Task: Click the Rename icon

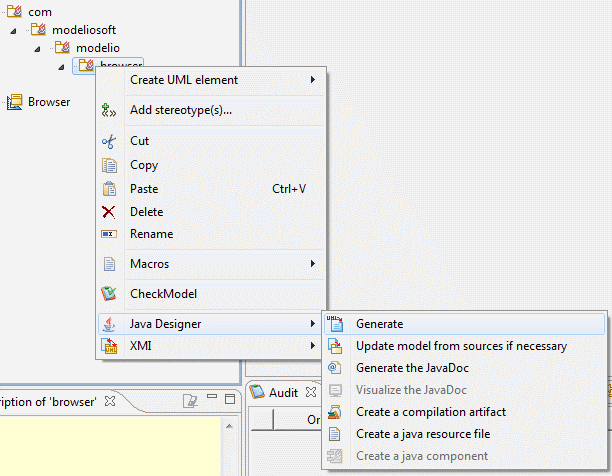Action: [109, 234]
